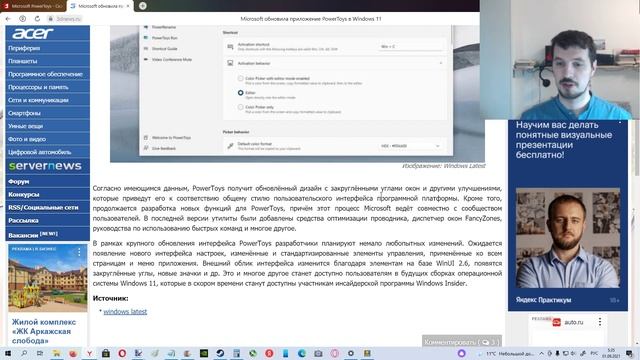Click the Комментировать button

462,342
